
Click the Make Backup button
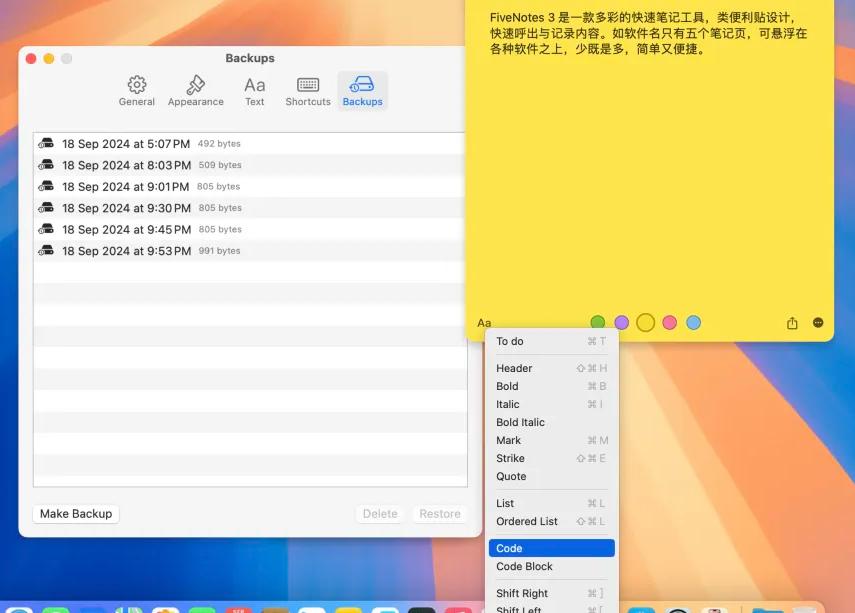tap(76, 514)
